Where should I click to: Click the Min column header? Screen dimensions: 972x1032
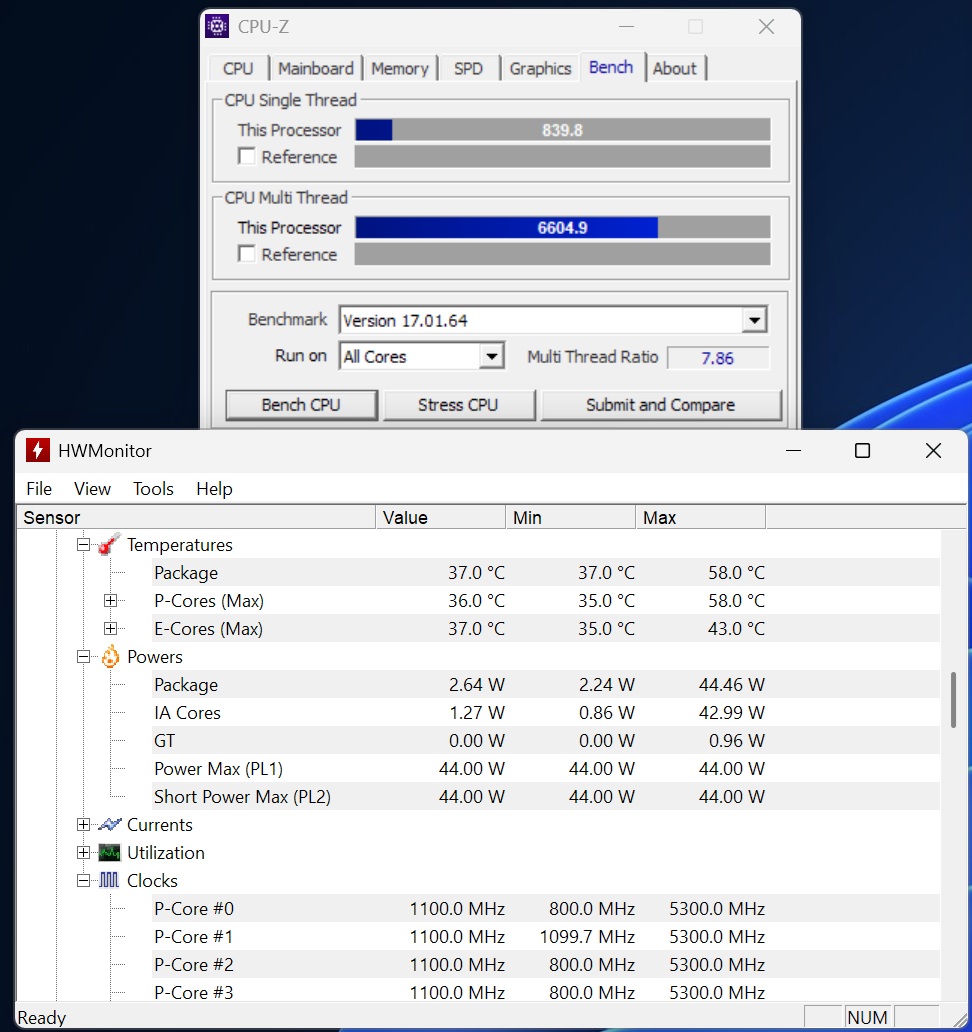click(x=571, y=517)
